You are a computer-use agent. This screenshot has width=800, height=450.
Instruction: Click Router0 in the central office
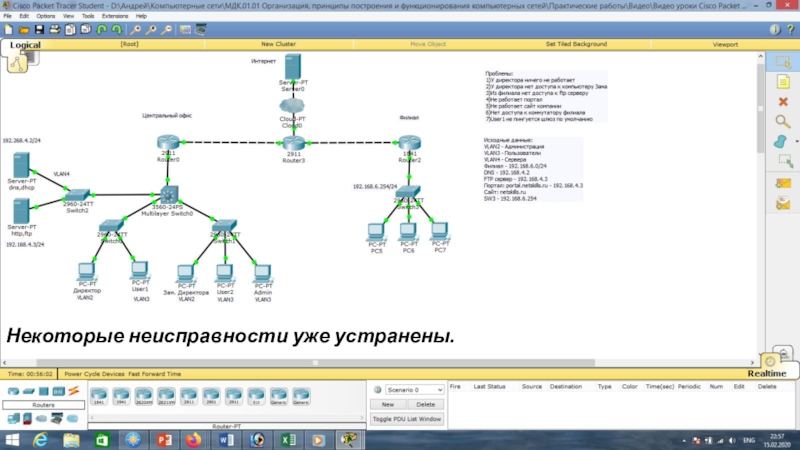pos(168,142)
